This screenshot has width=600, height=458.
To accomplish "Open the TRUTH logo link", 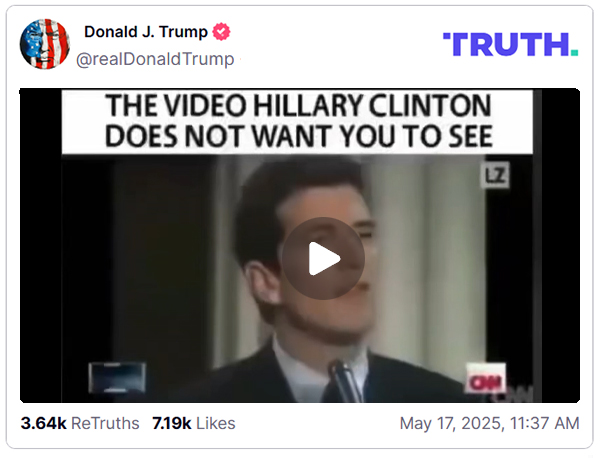I will pos(510,44).
